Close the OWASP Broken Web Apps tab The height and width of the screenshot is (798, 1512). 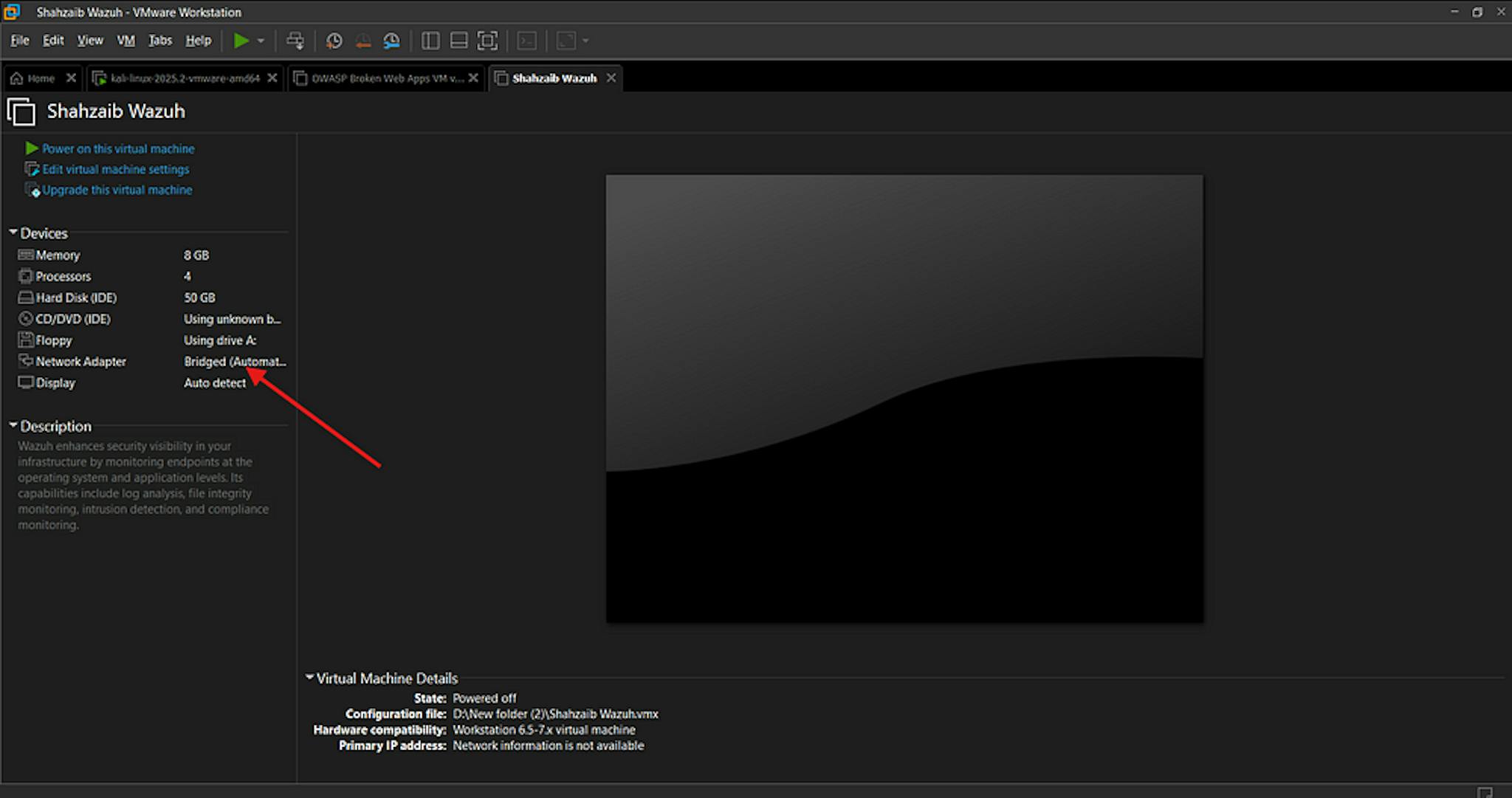click(x=473, y=78)
